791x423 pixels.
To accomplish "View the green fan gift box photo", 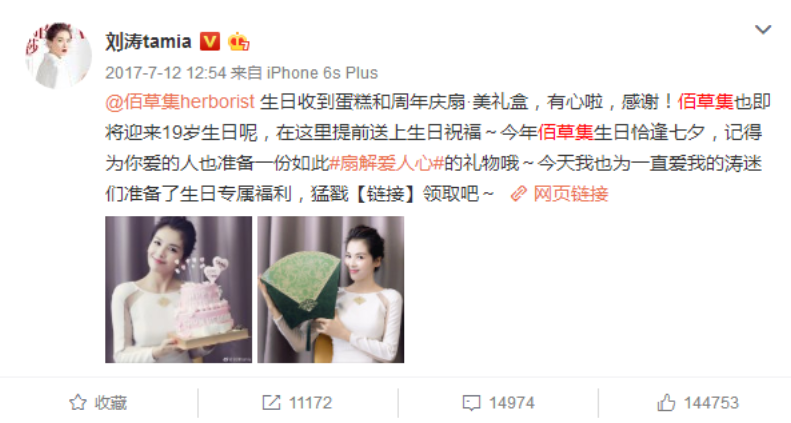I will click(331, 289).
